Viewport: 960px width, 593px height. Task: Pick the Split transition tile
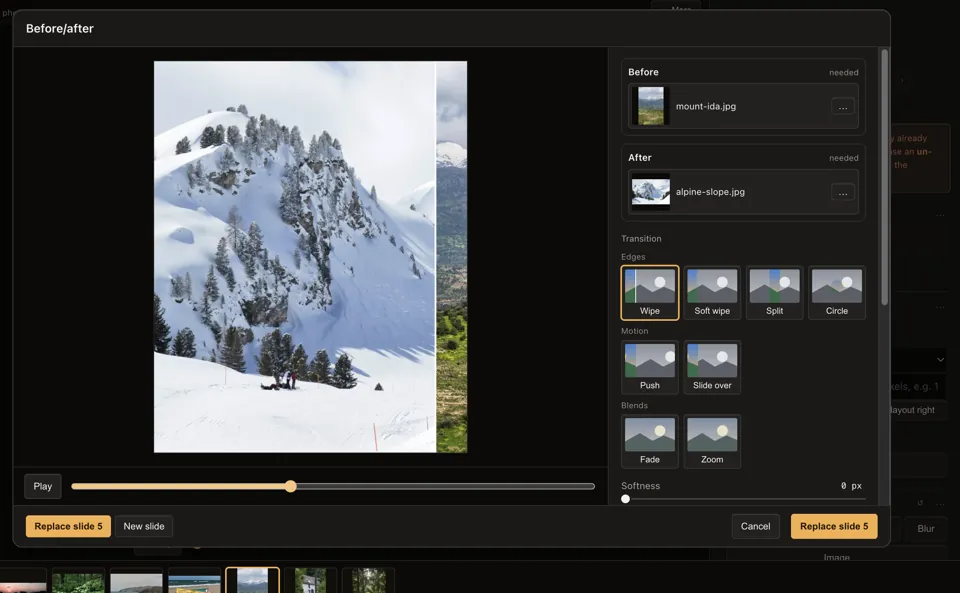(774, 293)
